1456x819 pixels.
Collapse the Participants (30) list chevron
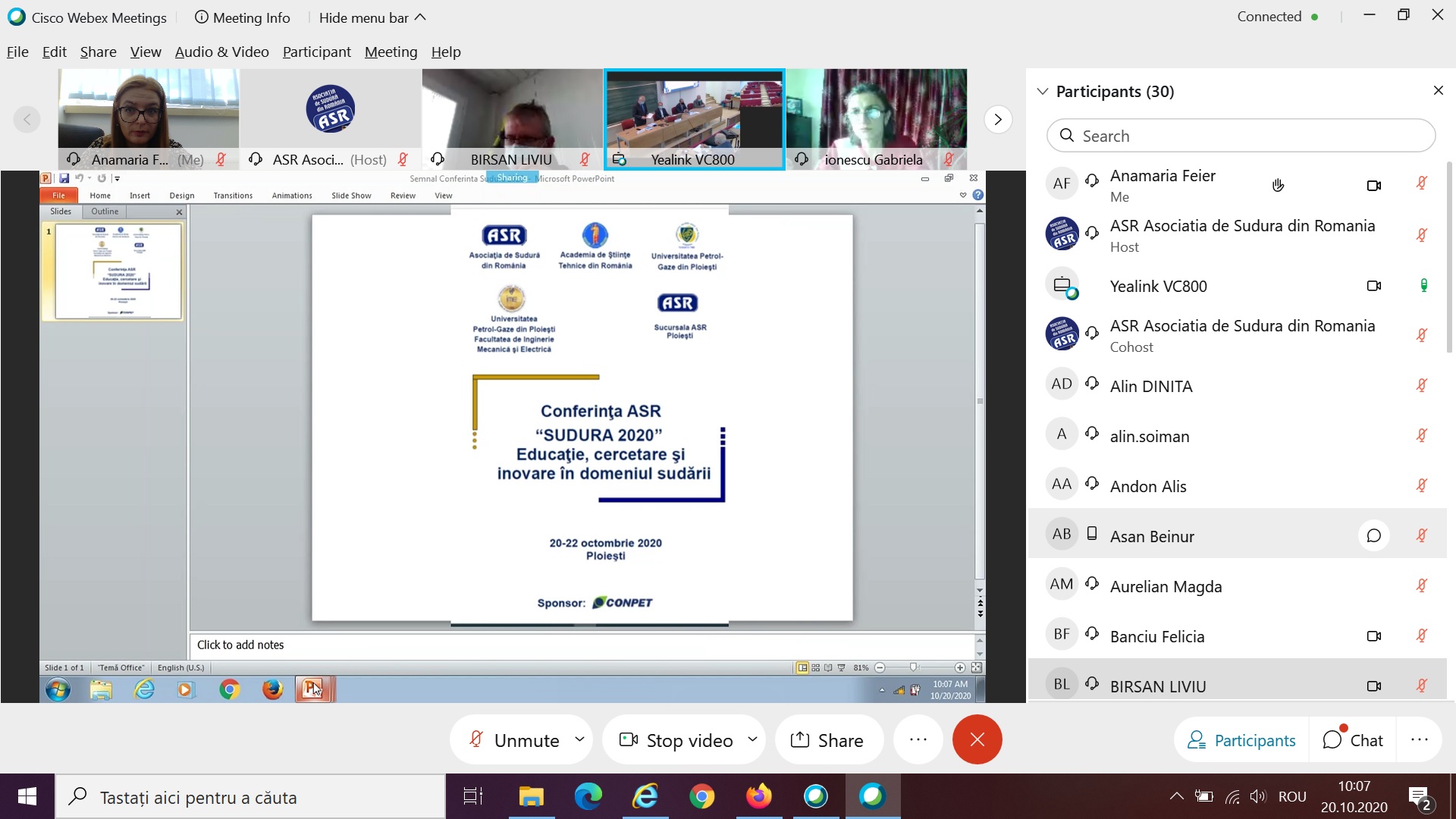tap(1043, 92)
